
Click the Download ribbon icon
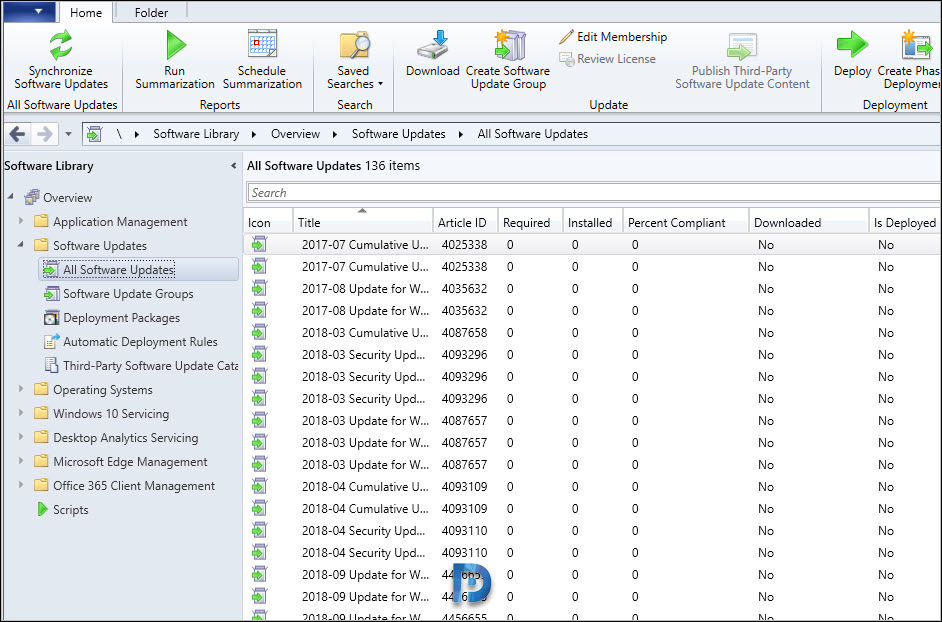point(433,45)
